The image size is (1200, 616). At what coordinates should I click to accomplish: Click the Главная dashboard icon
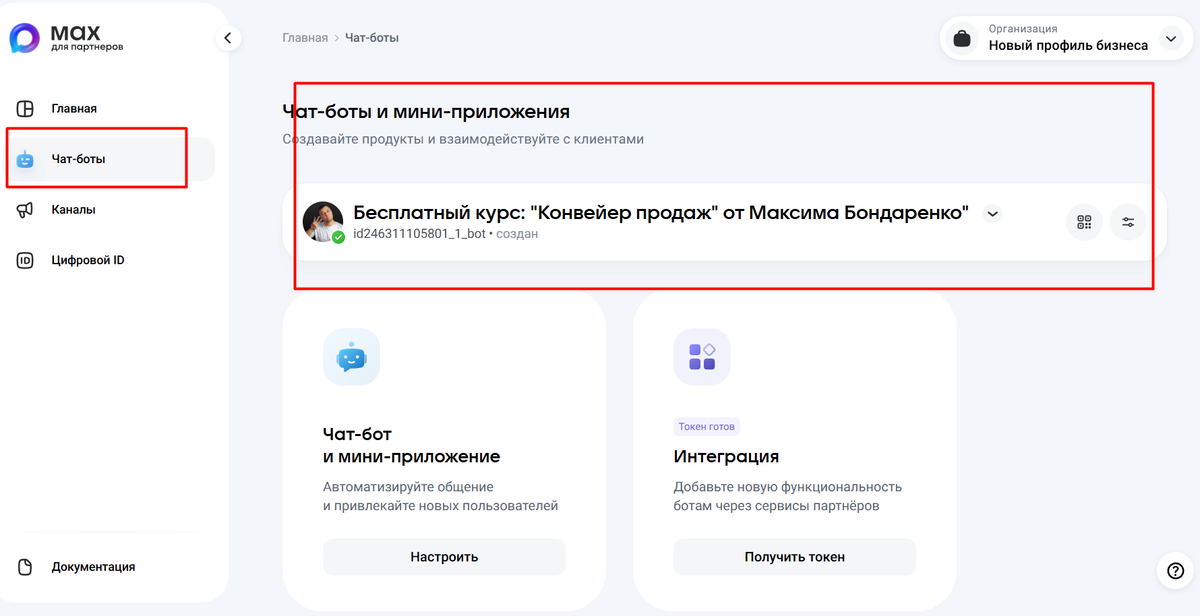pos(26,108)
